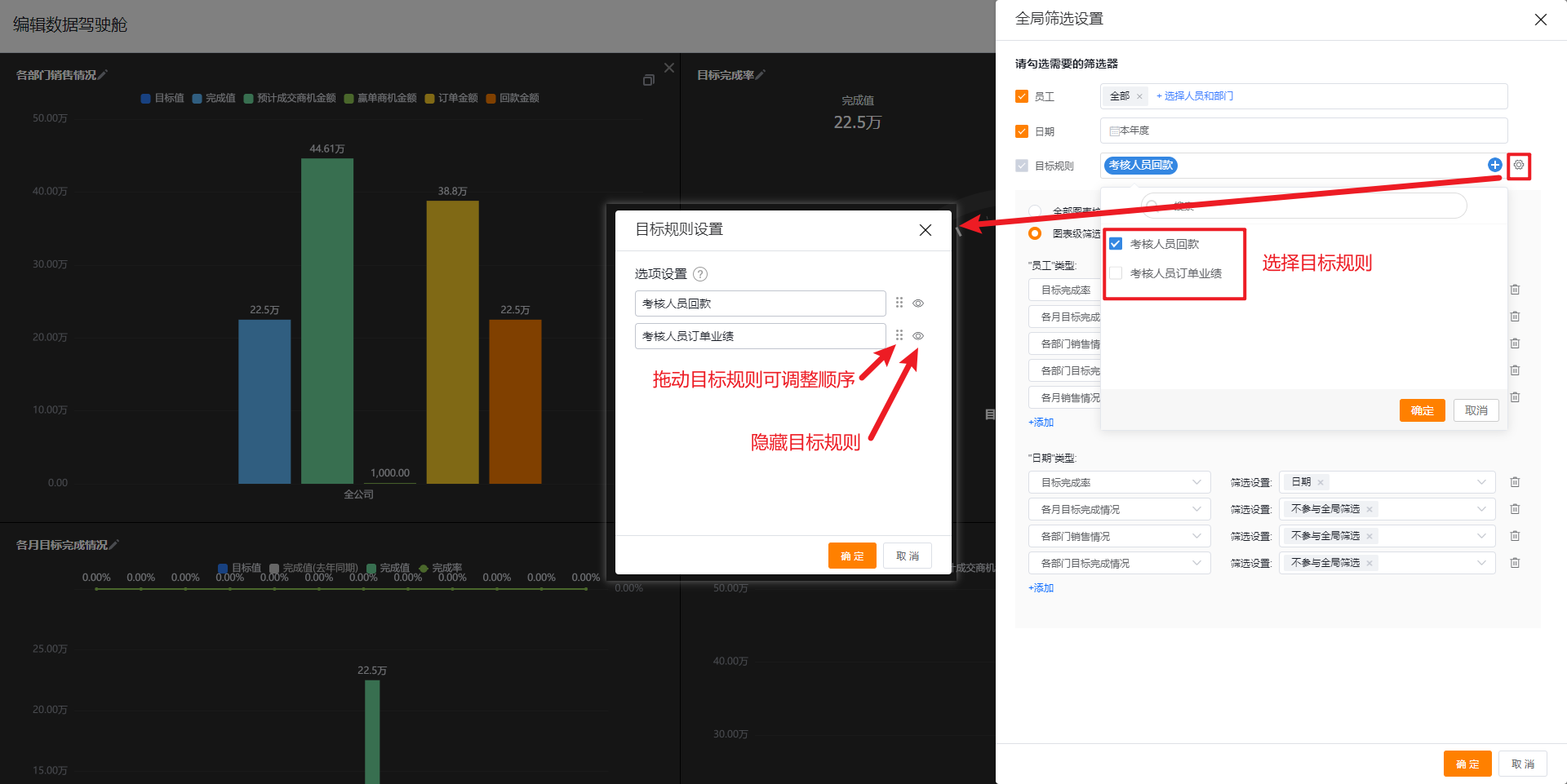This screenshot has width=1567, height=784.
Task: Uncheck 考核人员回款 option
Action: 1116,244
